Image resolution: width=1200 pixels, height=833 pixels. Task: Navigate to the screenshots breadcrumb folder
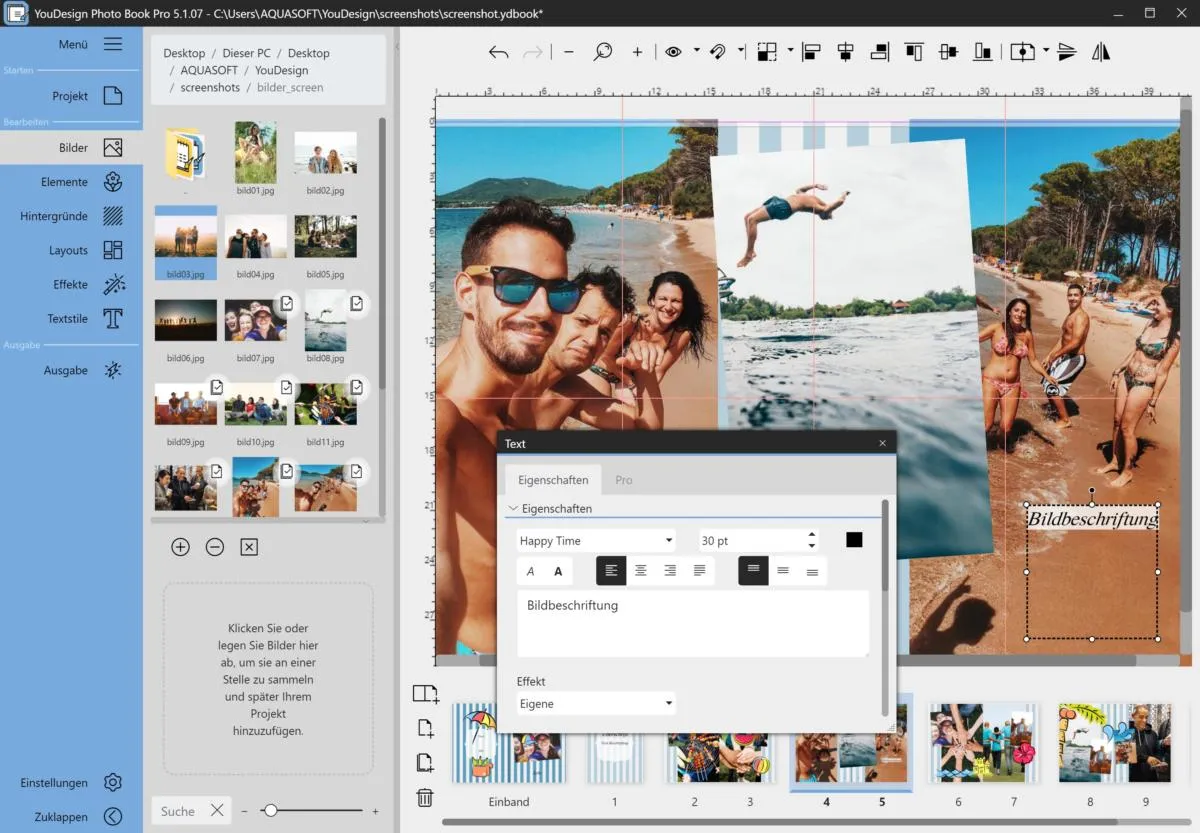210,88
